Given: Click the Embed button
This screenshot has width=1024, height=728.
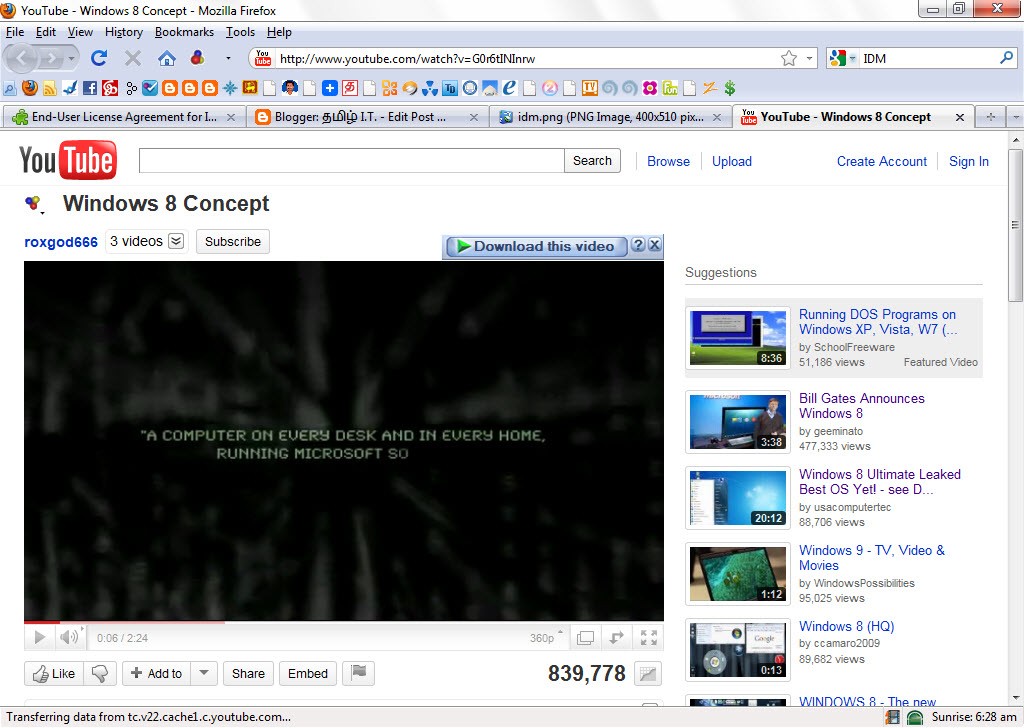Looking at the screenshot, I should pyautogui.click(x=308, y=674).
